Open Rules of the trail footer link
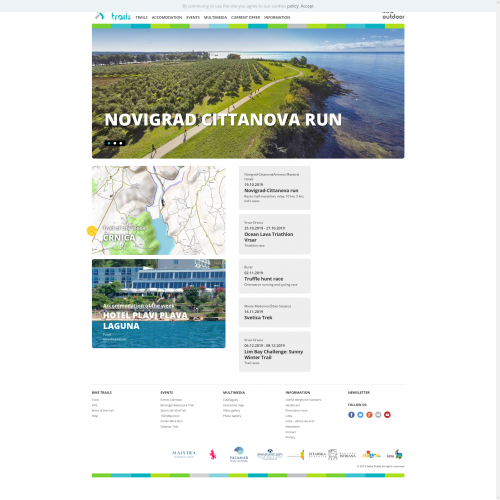This screenshot has width=500, height=500. click(x=103, y=410)
